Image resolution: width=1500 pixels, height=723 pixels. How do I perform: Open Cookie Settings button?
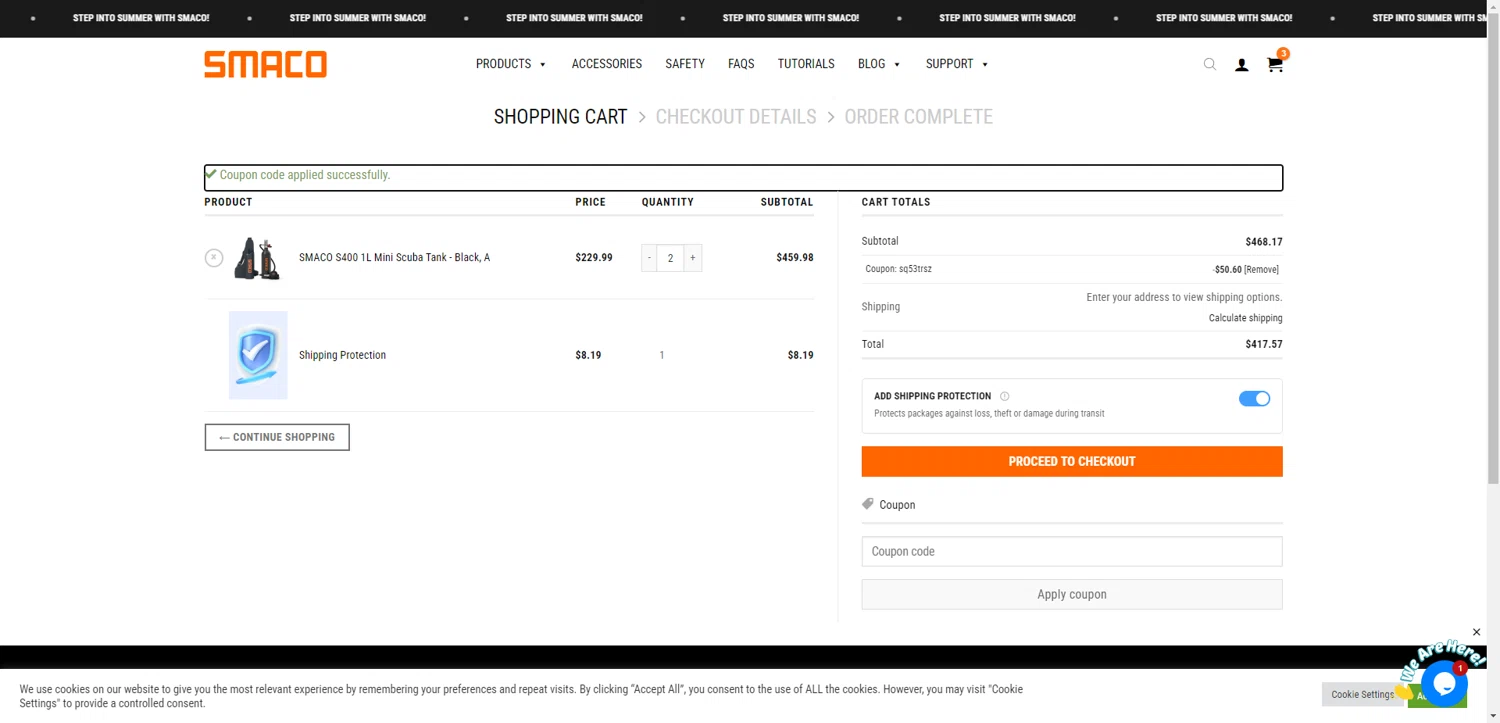1362,694
